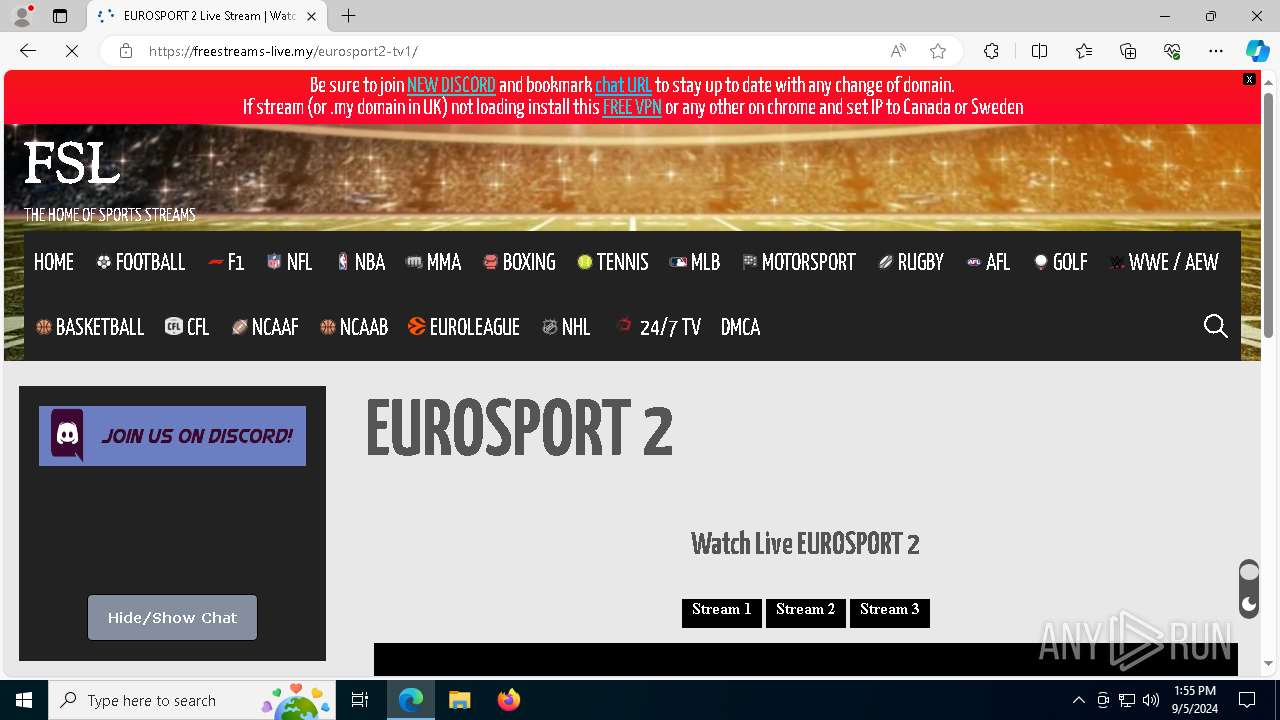Image resolution: width=1280 pixels, height=720 pixels.
Task: Open the volume control in tray
Action: pos(1151,700)
